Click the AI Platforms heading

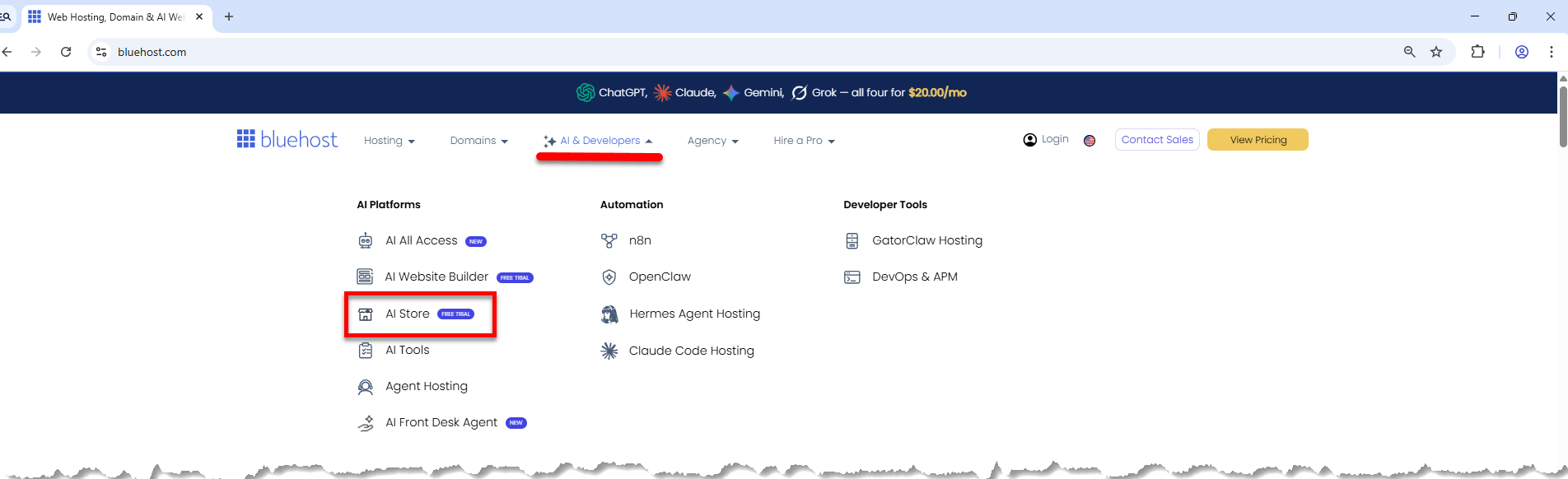pyautogui.click(x=389, y=204)
